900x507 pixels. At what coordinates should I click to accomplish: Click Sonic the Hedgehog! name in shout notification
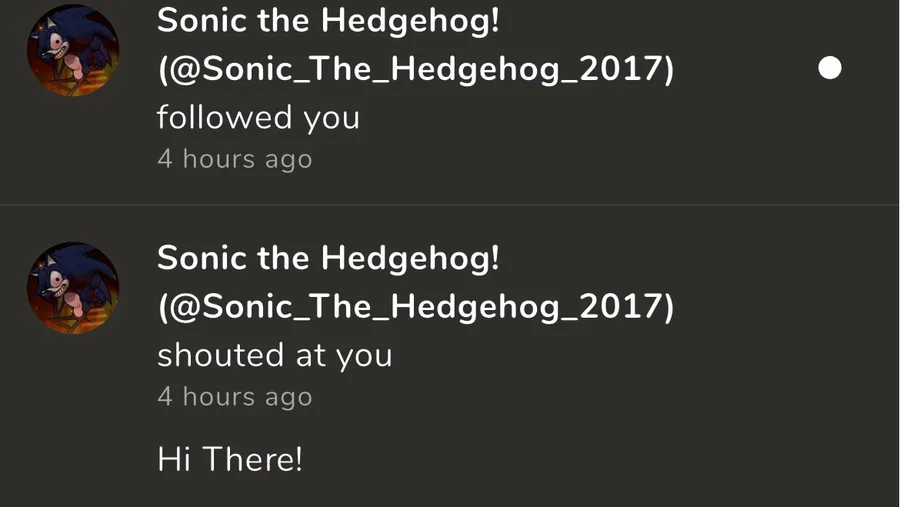pyautogui.click(x=328, y=258)
